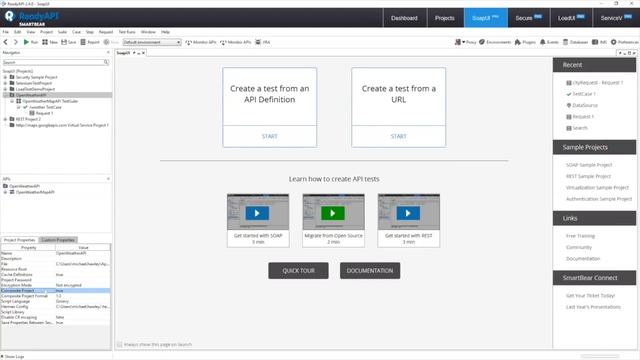
Task: Select the Custom Properties tab
Action: (x=58, y=240)
